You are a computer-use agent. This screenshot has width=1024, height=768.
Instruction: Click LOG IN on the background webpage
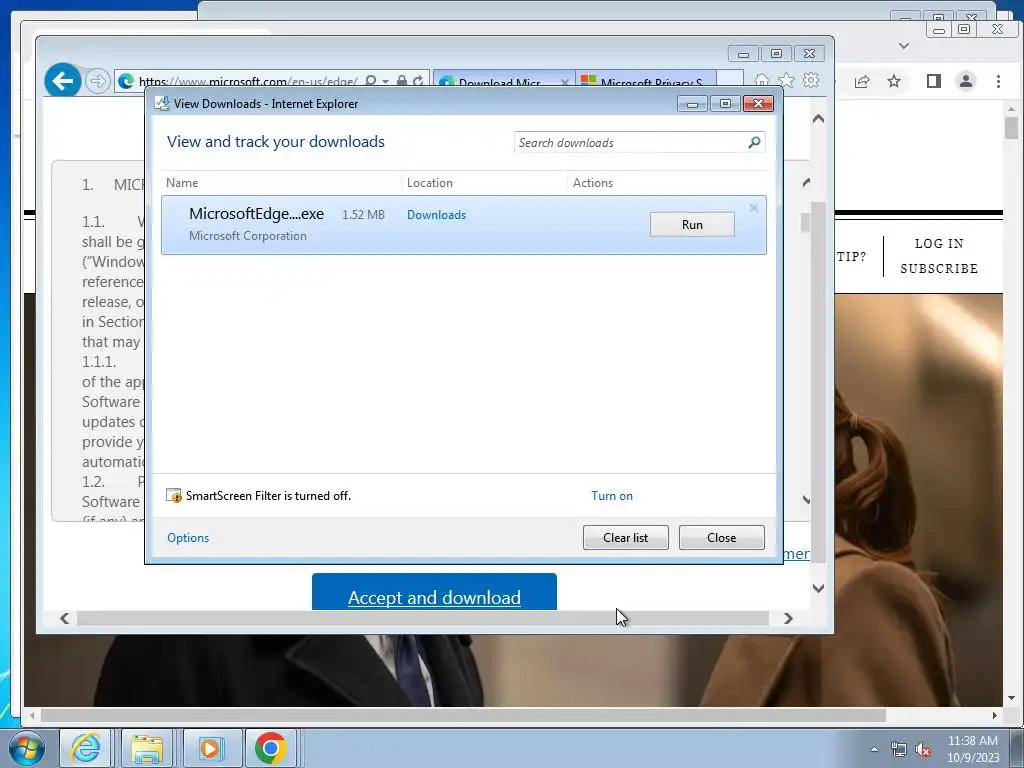[x=938, y=244]
